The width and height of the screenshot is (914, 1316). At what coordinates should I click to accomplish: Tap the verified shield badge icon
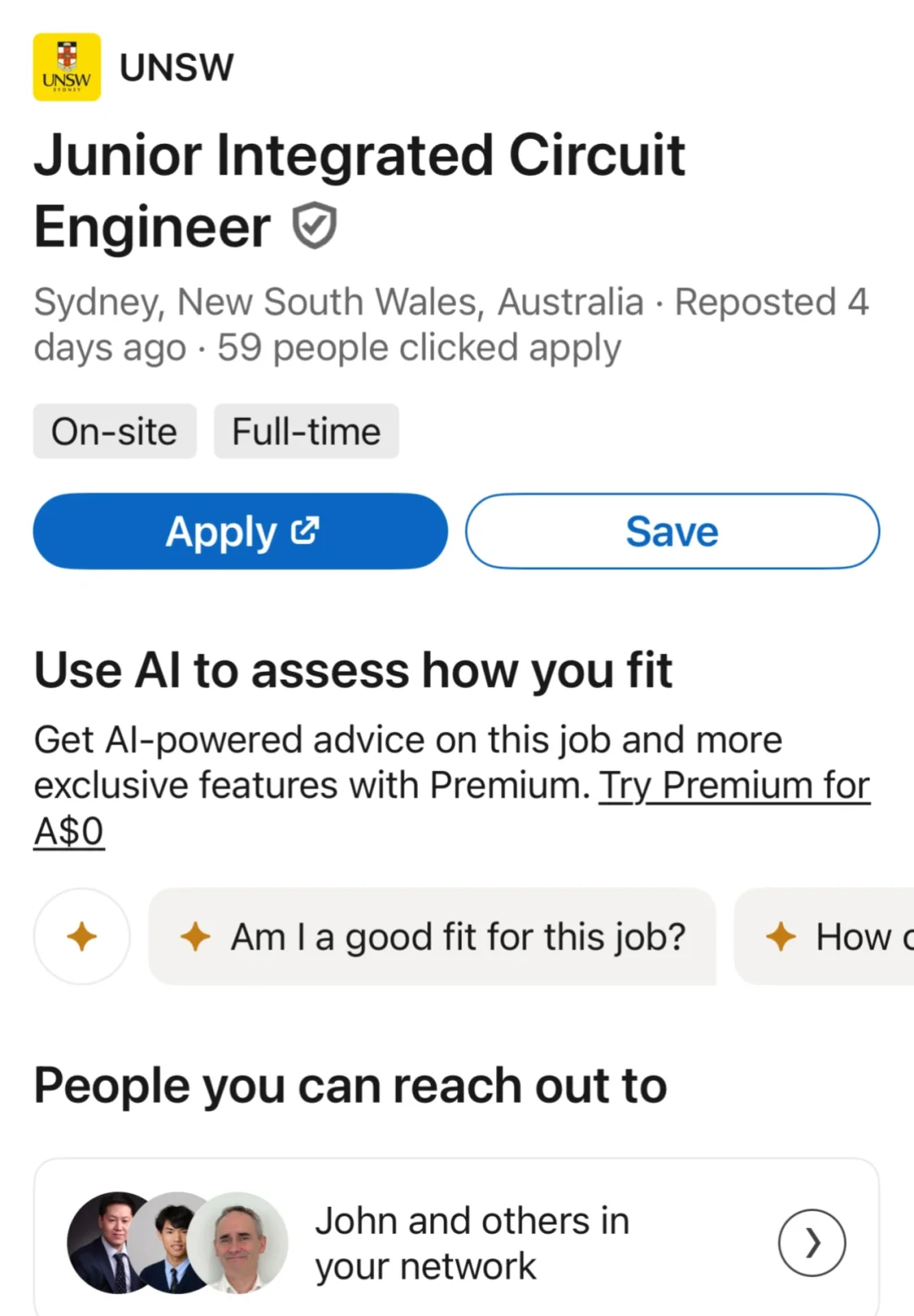[x=314, y=226]
